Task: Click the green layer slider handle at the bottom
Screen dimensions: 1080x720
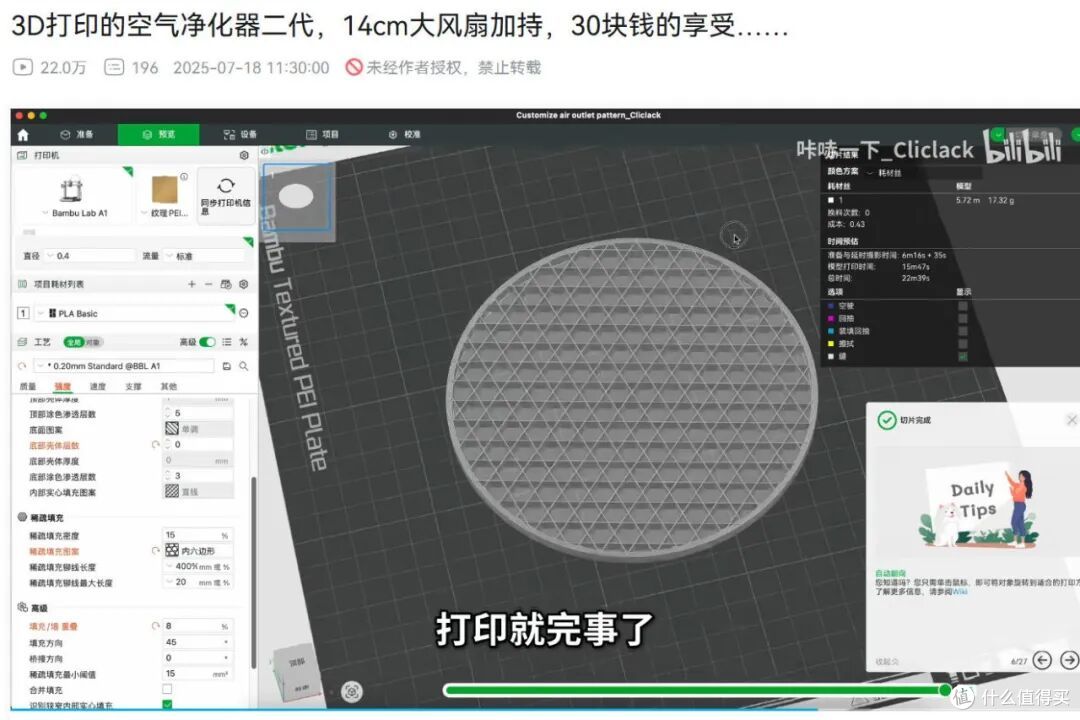Action: point(945,690)
